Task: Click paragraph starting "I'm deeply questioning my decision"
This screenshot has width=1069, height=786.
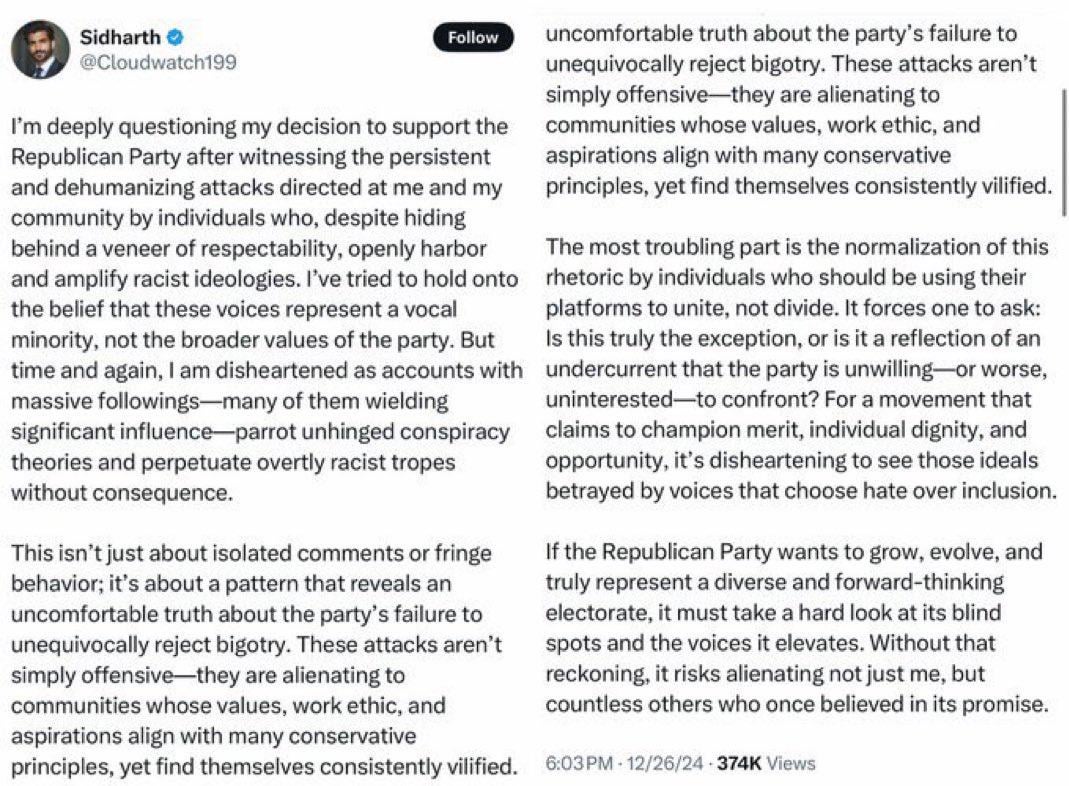Action: (267, 309)
